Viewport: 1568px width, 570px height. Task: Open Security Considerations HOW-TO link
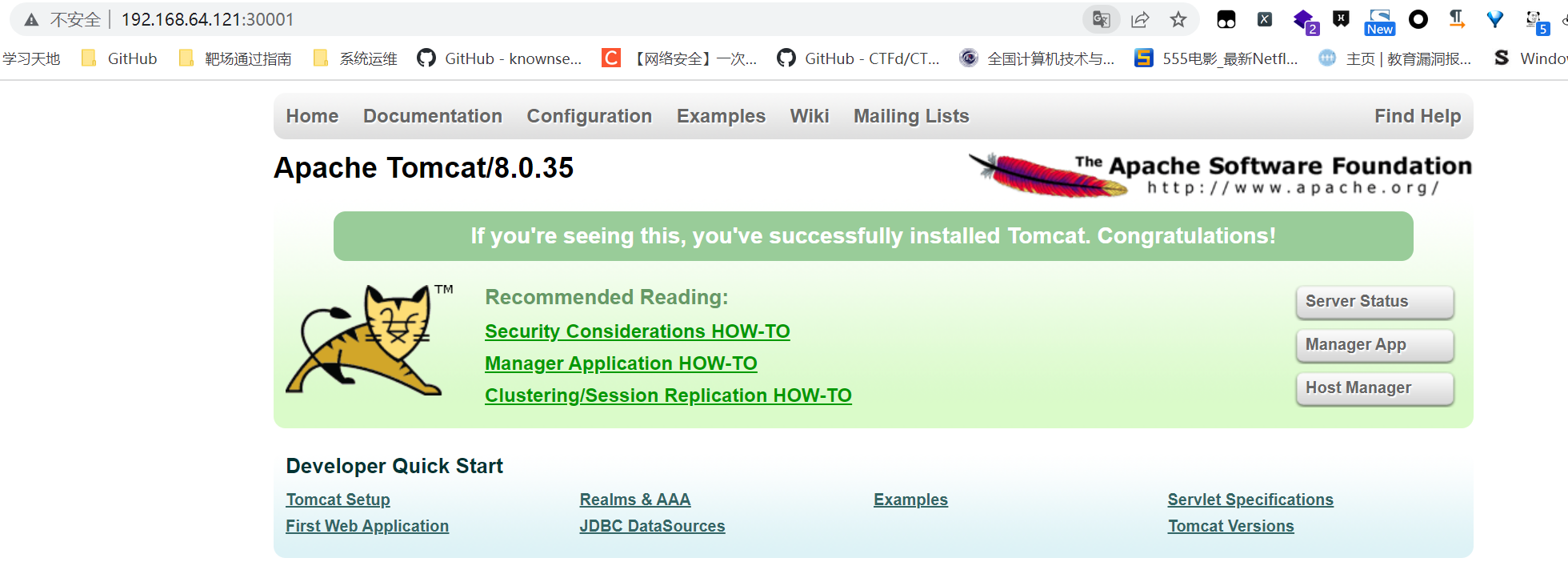point(638,331)
